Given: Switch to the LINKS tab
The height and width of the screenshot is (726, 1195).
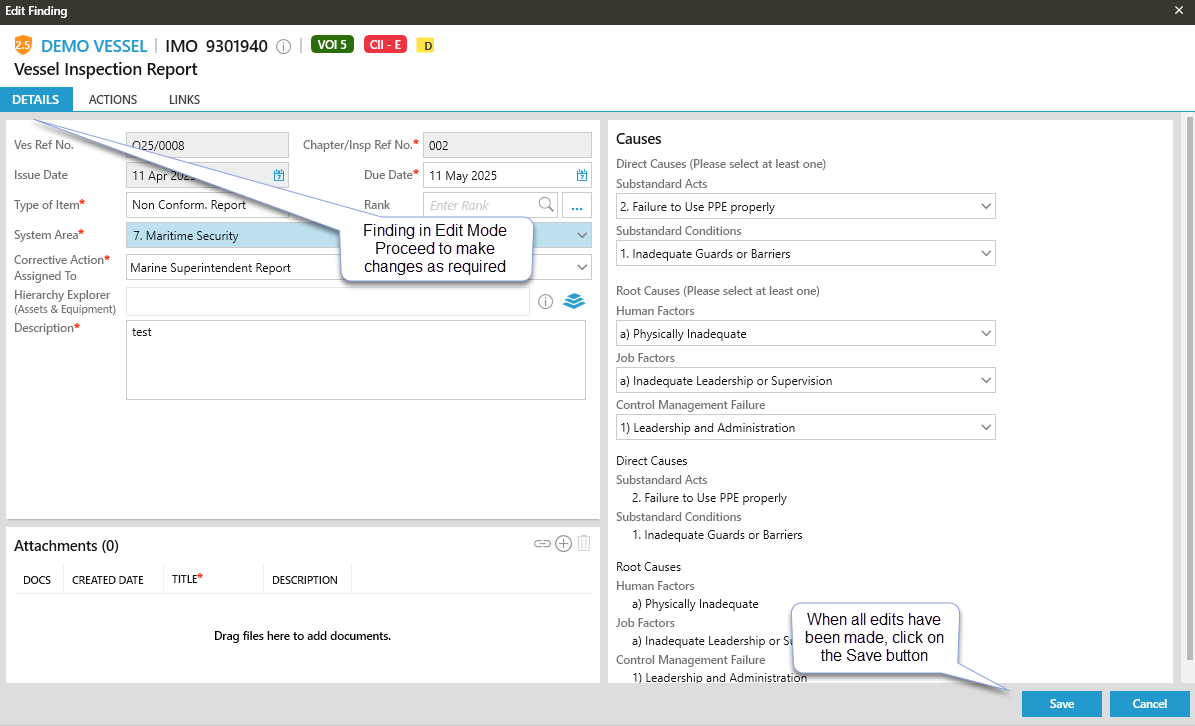Looking at the screenshot, I should click(184, 100).
